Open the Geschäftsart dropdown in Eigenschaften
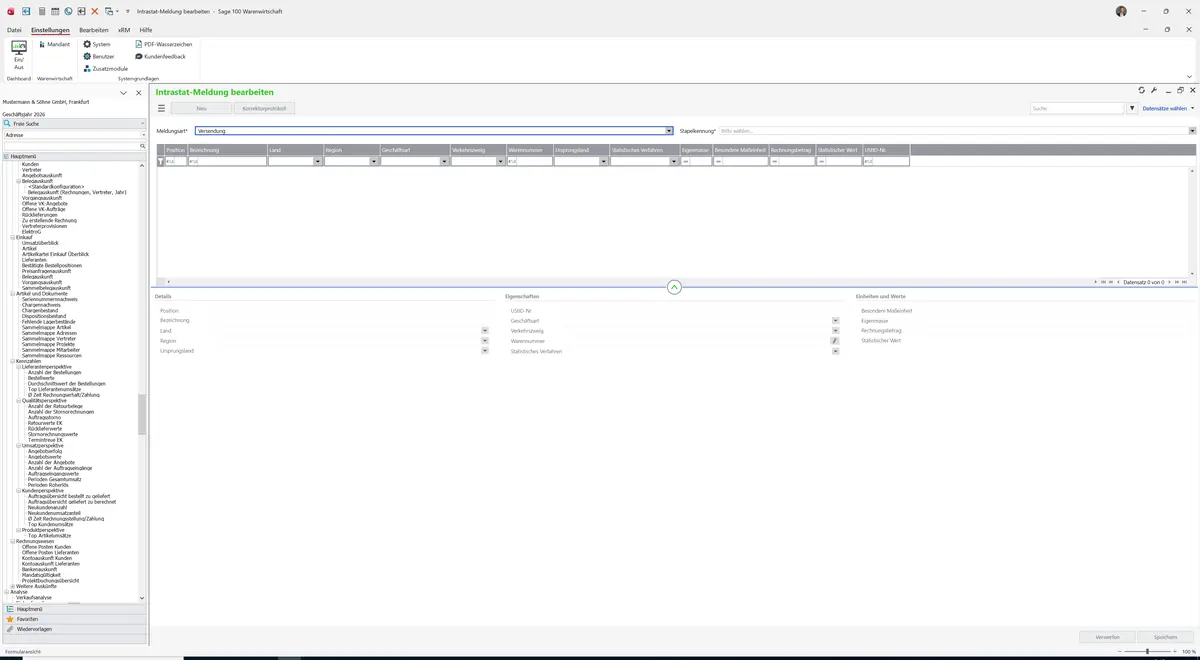Screen dimensions: 1200x660 point(835,321)
